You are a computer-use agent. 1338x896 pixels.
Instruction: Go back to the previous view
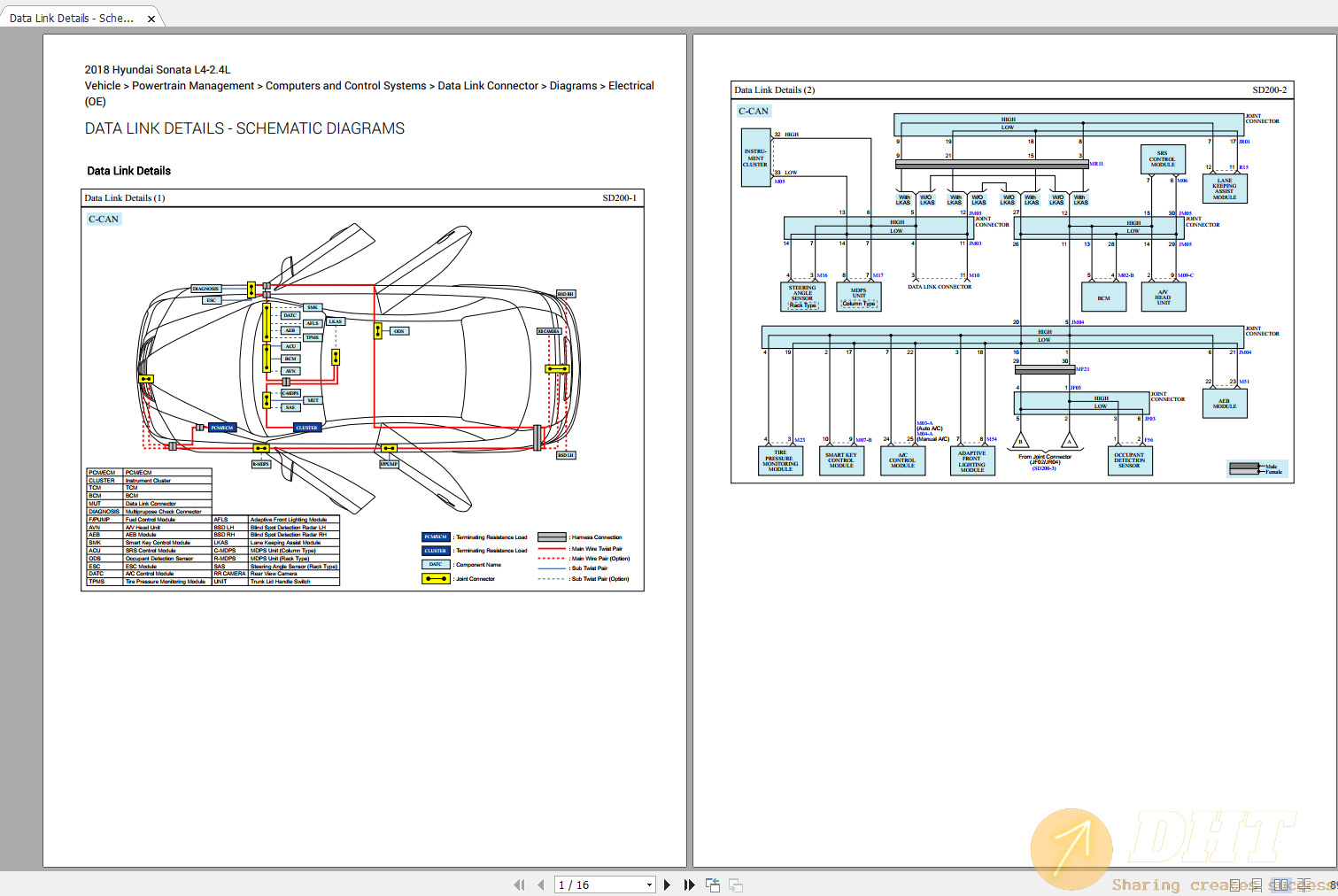[713, 884]
